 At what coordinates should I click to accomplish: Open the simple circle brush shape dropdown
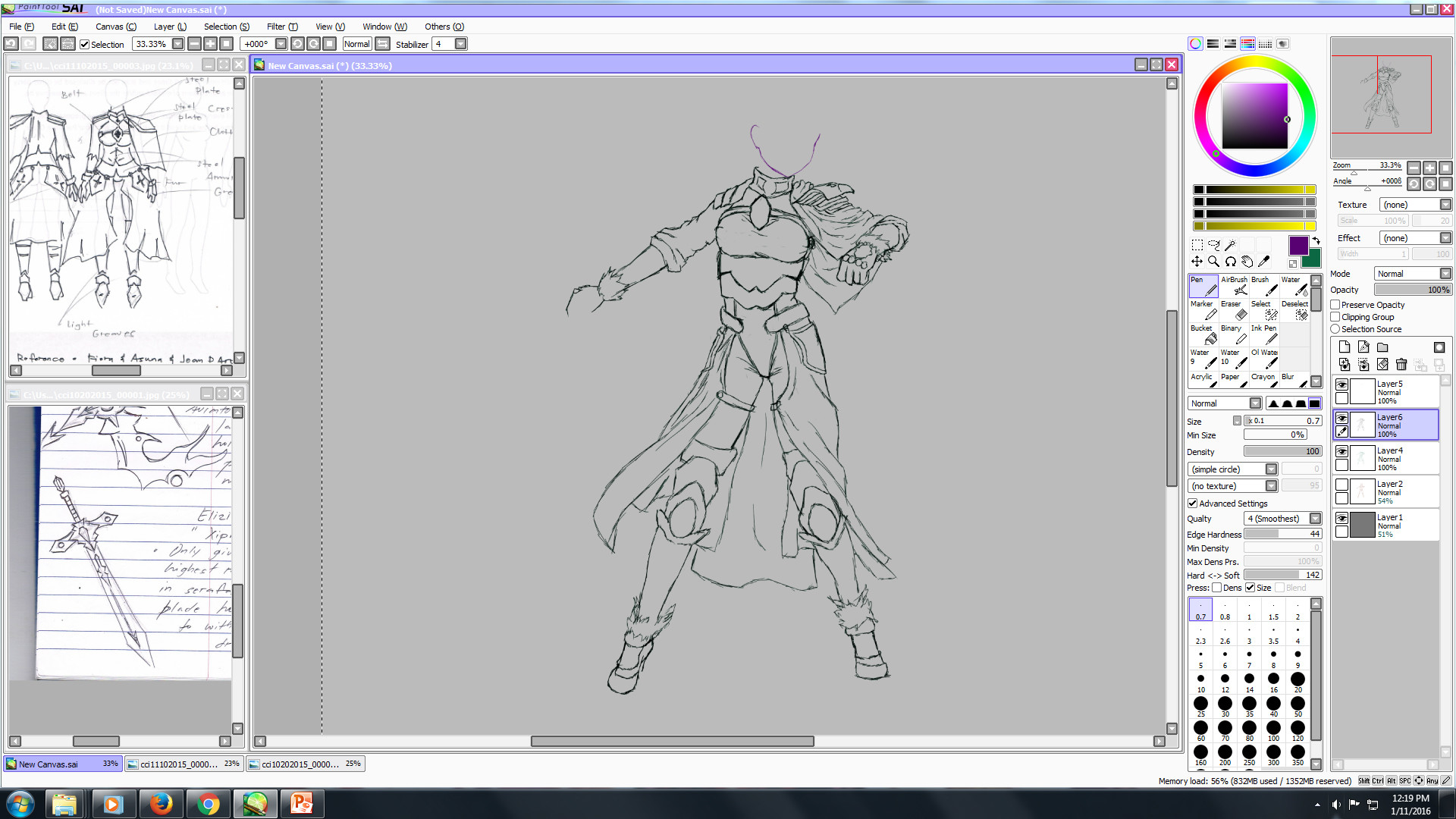[1272, 469]
